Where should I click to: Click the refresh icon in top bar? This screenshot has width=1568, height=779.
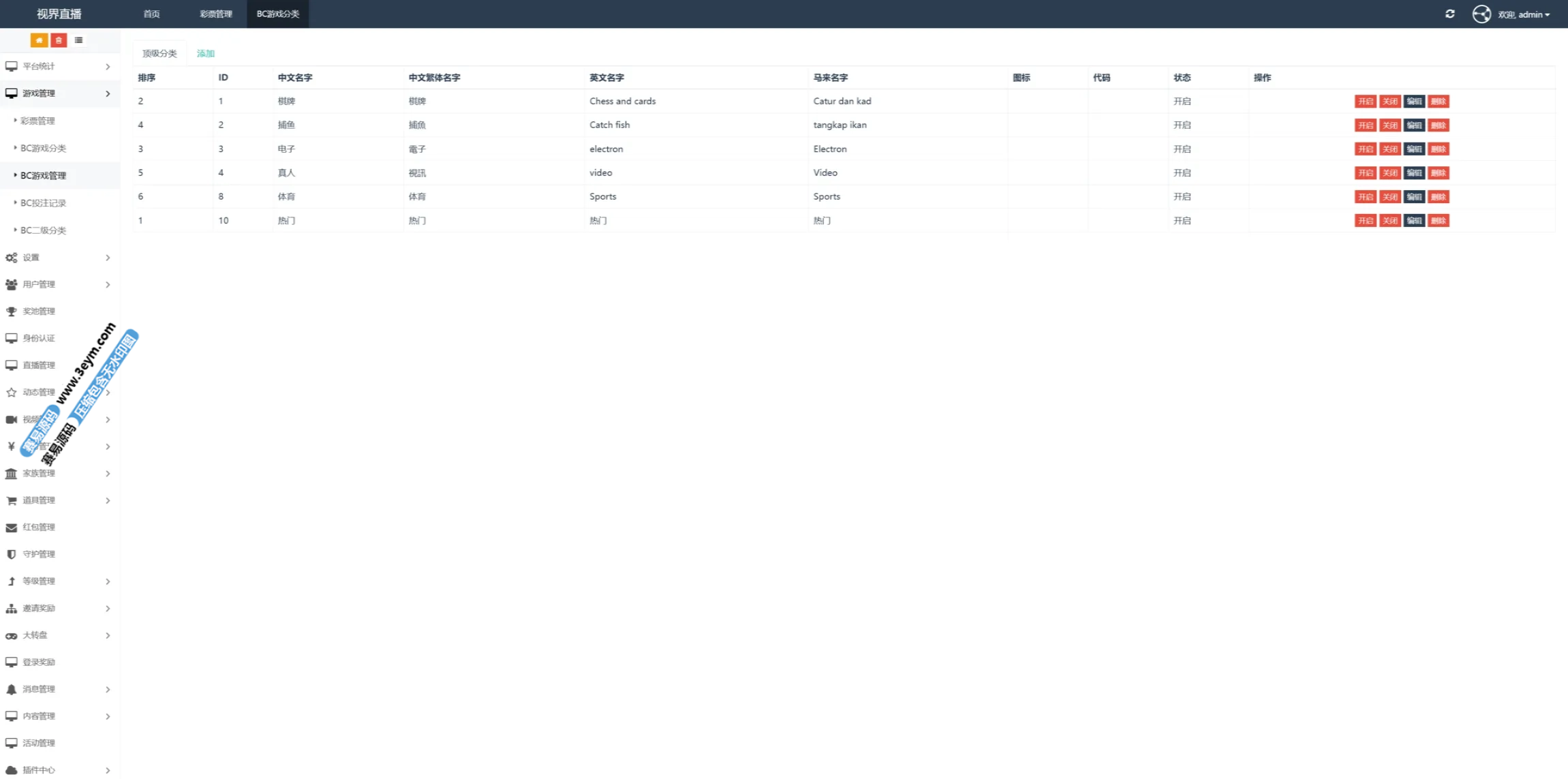(x=1449, y=14)
